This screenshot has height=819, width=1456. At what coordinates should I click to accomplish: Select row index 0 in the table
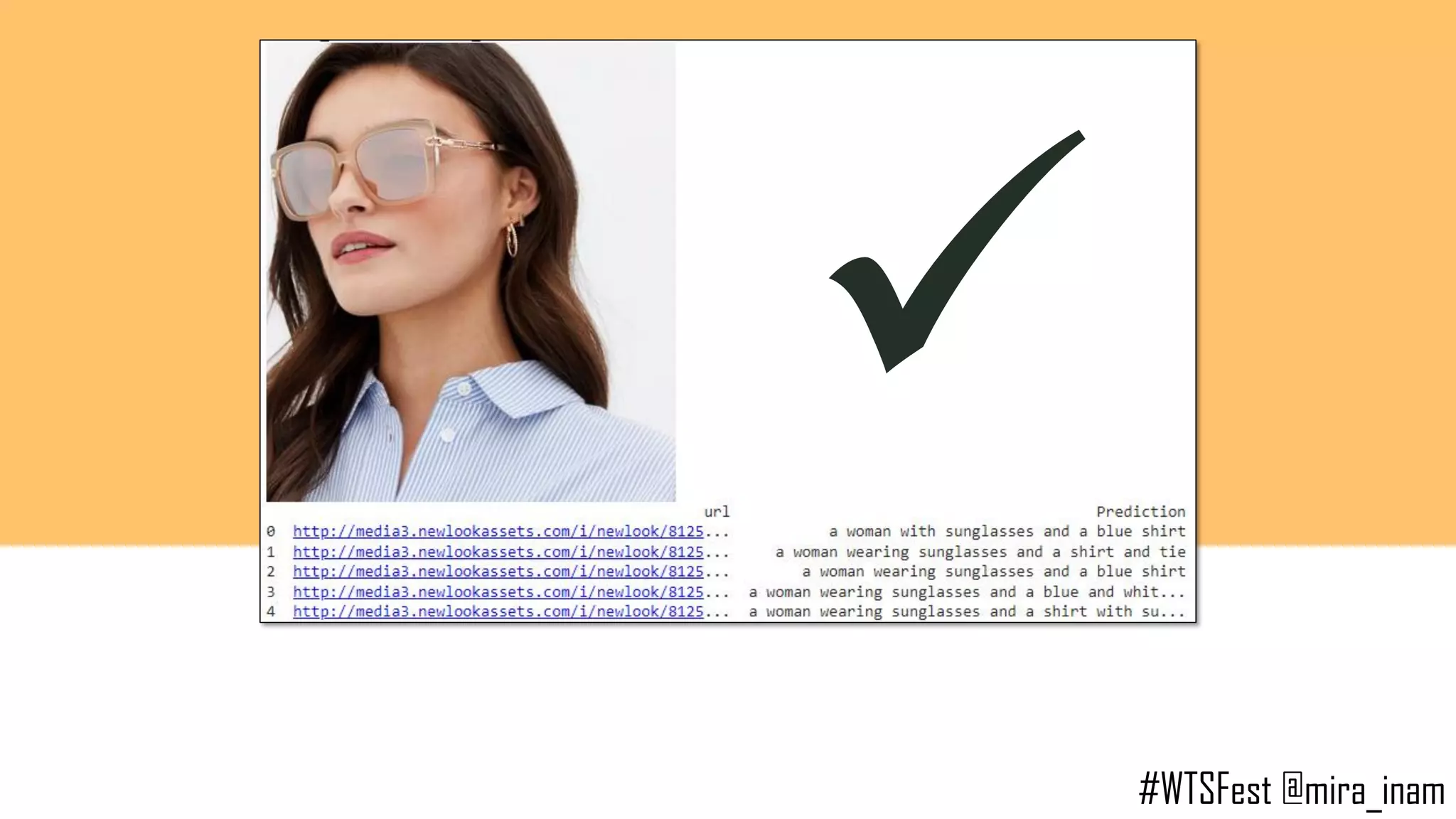point(271,532)
